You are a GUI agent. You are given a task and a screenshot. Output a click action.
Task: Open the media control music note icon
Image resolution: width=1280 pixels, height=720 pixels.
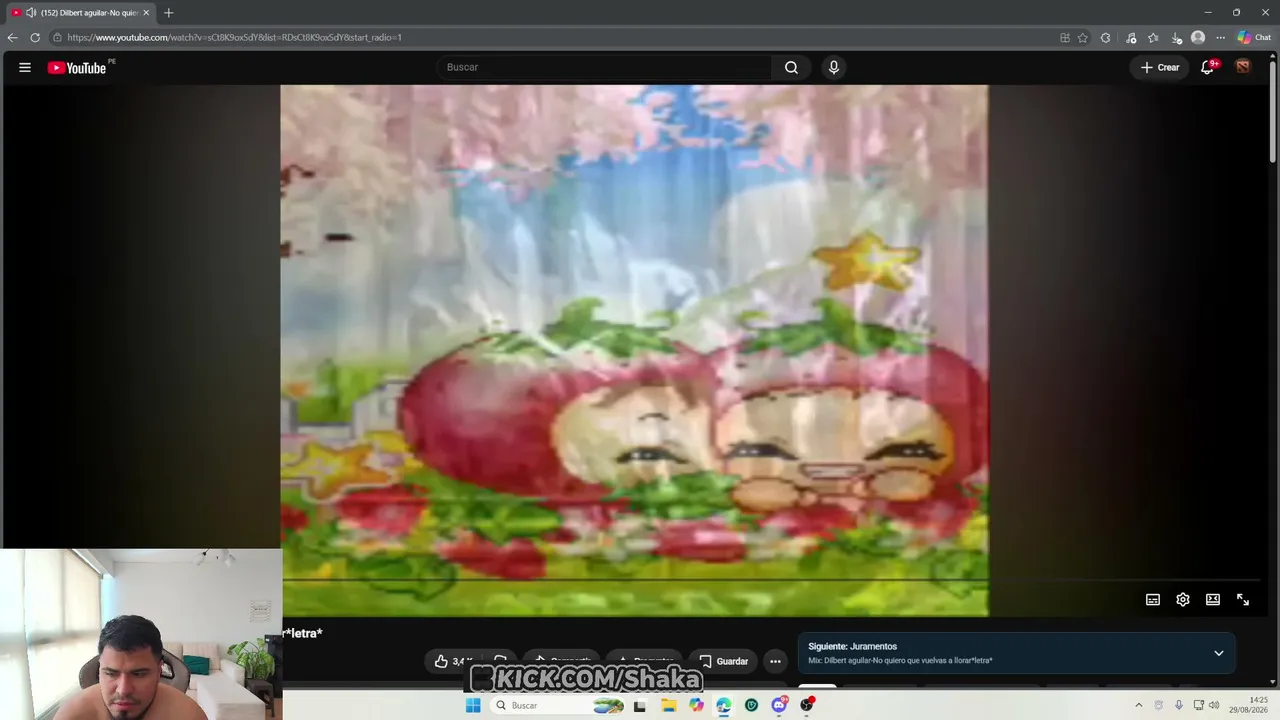click(1131, 38)
